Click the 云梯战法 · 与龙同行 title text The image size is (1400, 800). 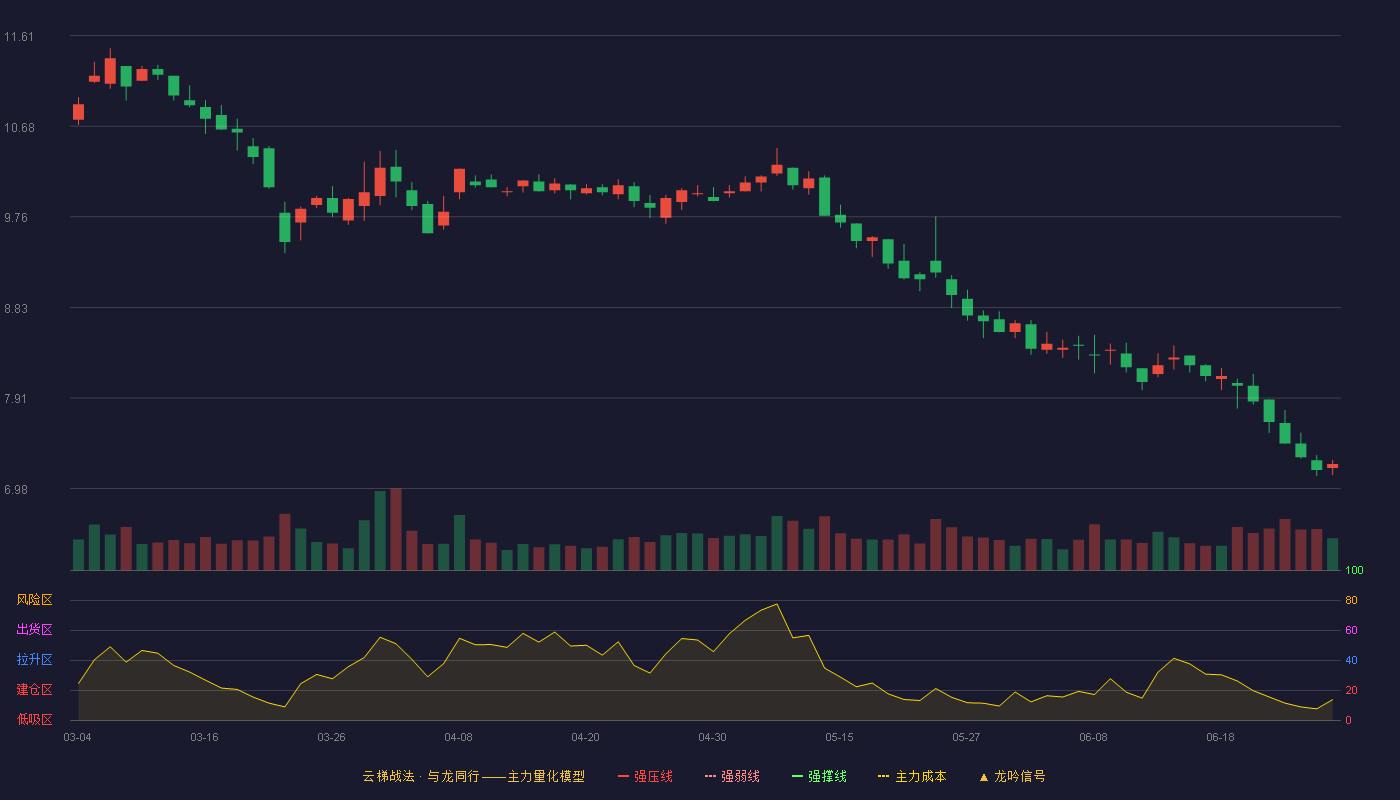tap(417, 776)
